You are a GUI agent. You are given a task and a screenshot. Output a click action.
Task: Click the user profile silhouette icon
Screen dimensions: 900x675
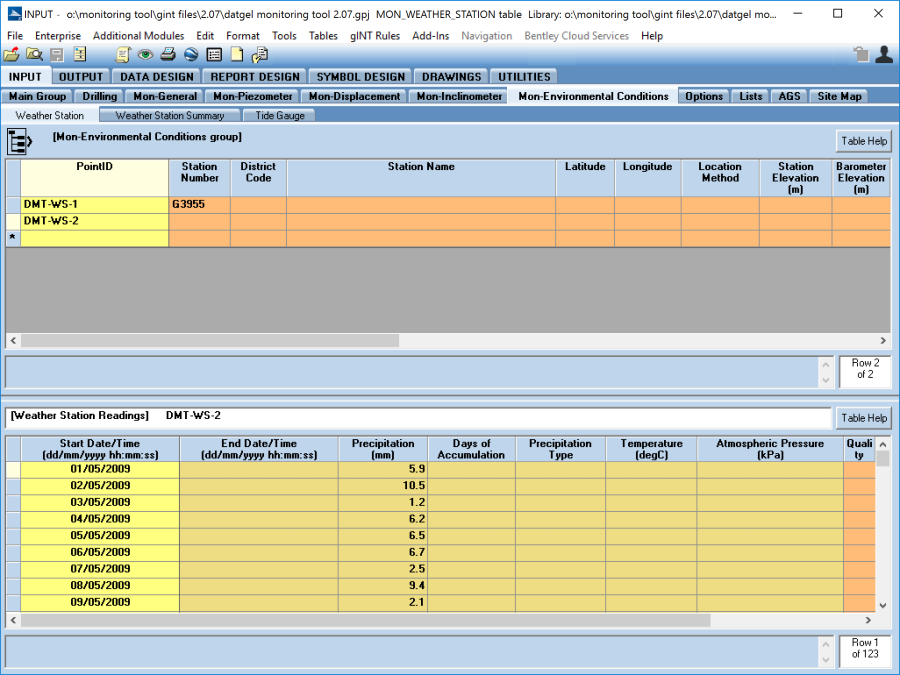pyautogui.click(x=883, y=55)
